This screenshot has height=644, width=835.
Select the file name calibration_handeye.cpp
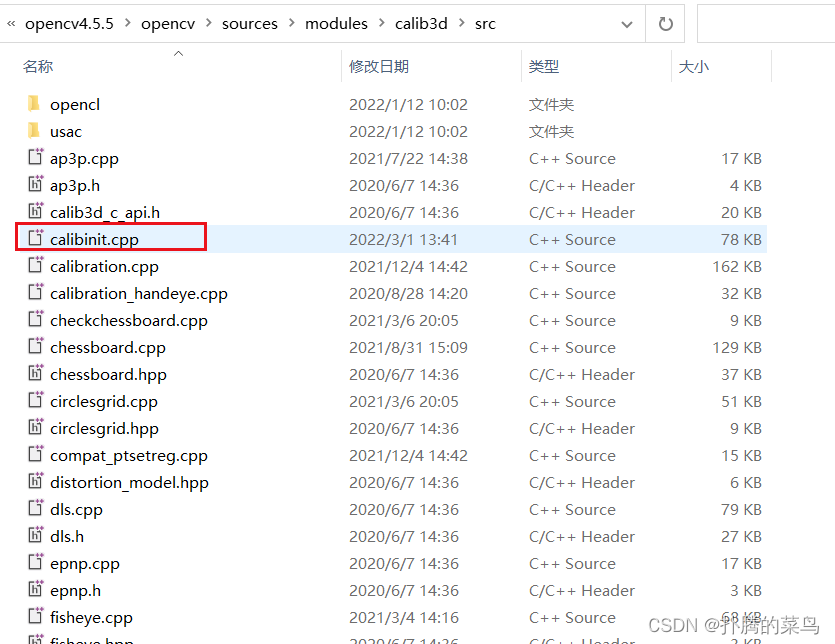[x=139, y=294]
